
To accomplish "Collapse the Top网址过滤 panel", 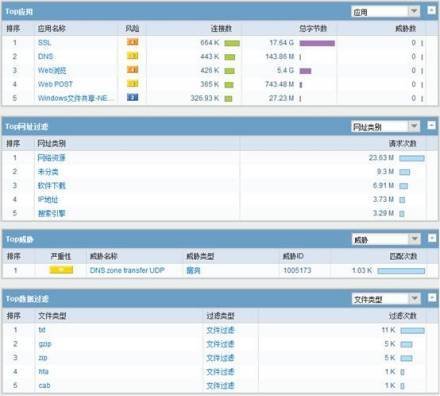I will coord(432,125).
